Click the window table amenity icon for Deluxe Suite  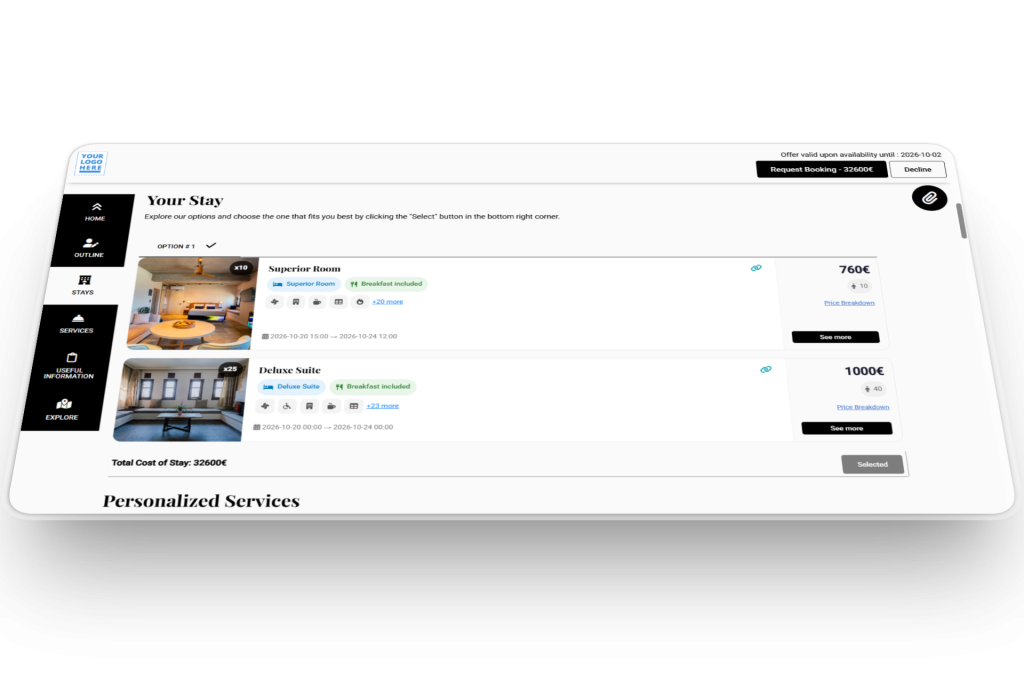tap(354, 406)
